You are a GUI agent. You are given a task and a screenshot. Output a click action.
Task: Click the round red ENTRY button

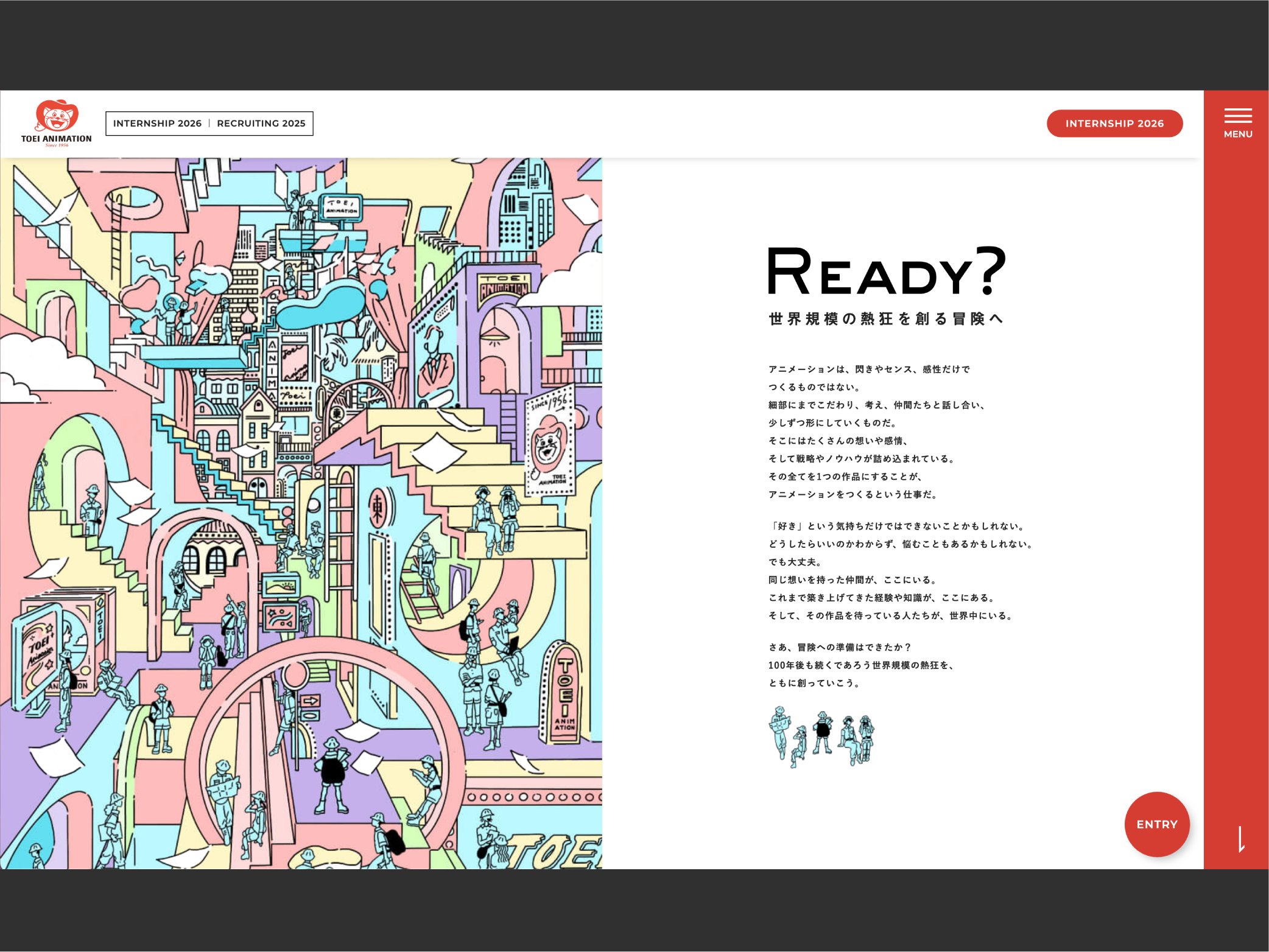pos(1156,824)
